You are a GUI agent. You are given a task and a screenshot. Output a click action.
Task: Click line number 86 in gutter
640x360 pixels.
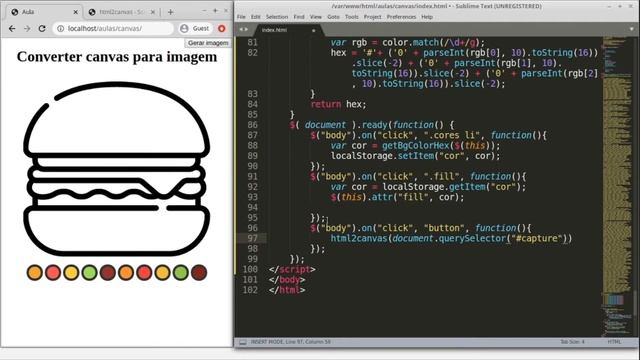253,125
